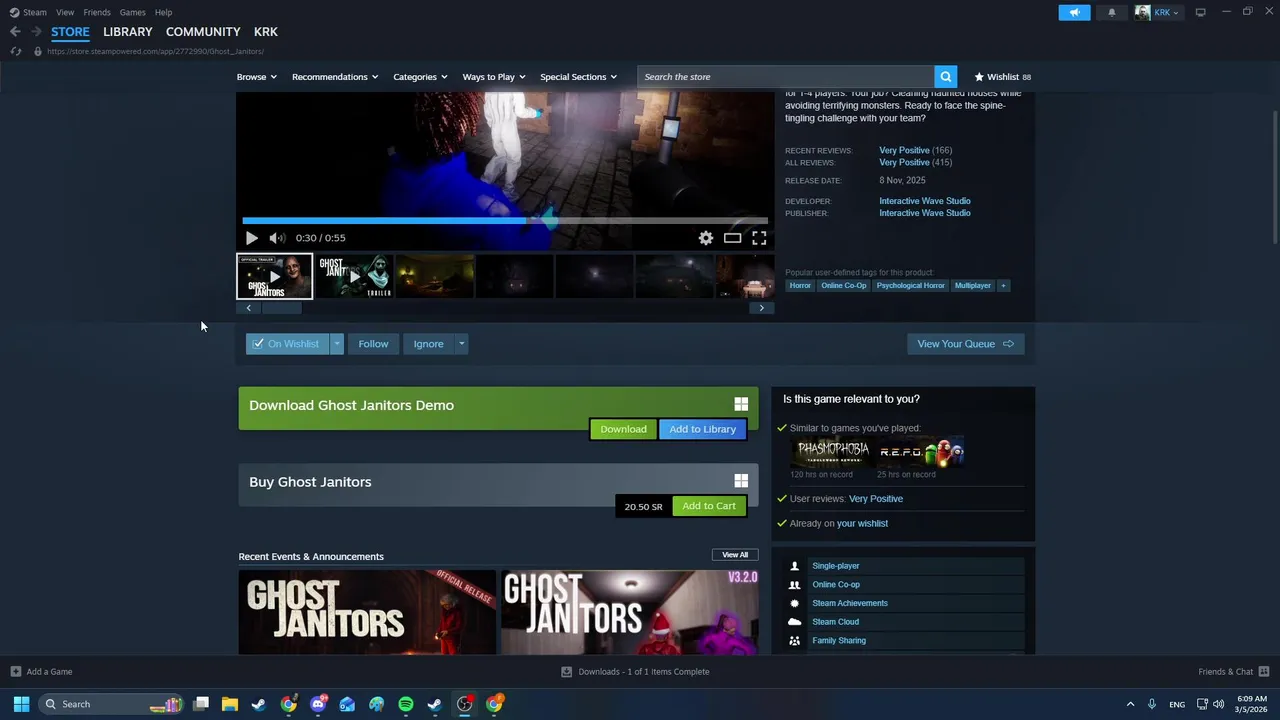Click Steam Achievements feature link
Screen dimensions: 1280x720
click(x=850, y=603)
